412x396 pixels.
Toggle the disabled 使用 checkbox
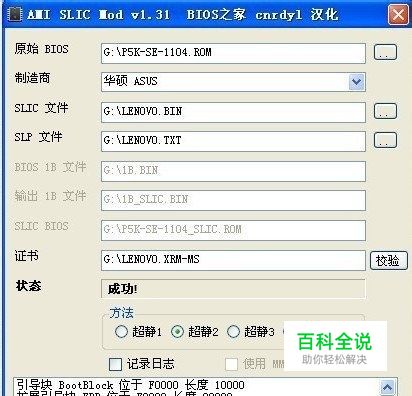point(231,364)
